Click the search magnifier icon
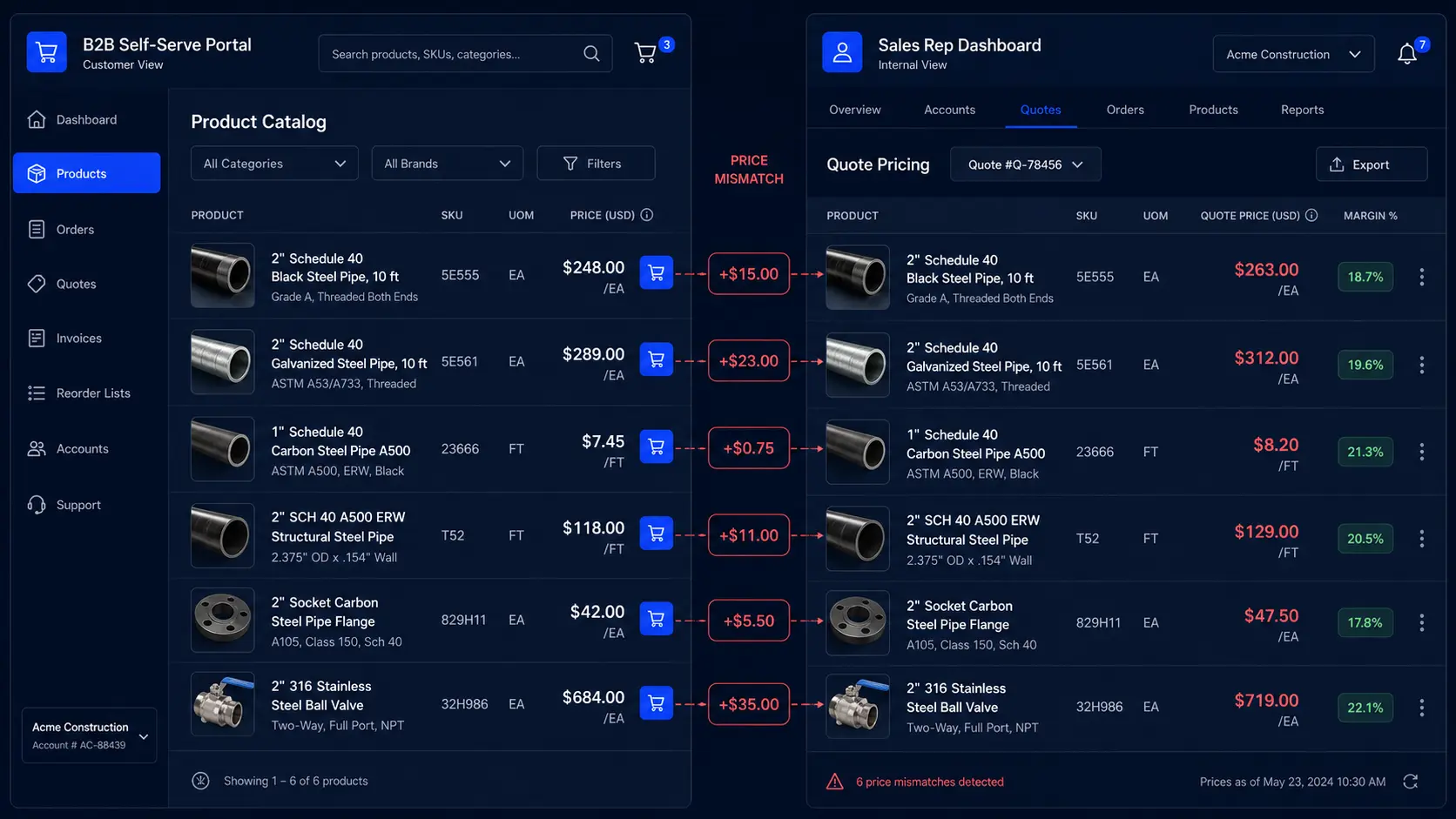 click(x=591, y=54)
